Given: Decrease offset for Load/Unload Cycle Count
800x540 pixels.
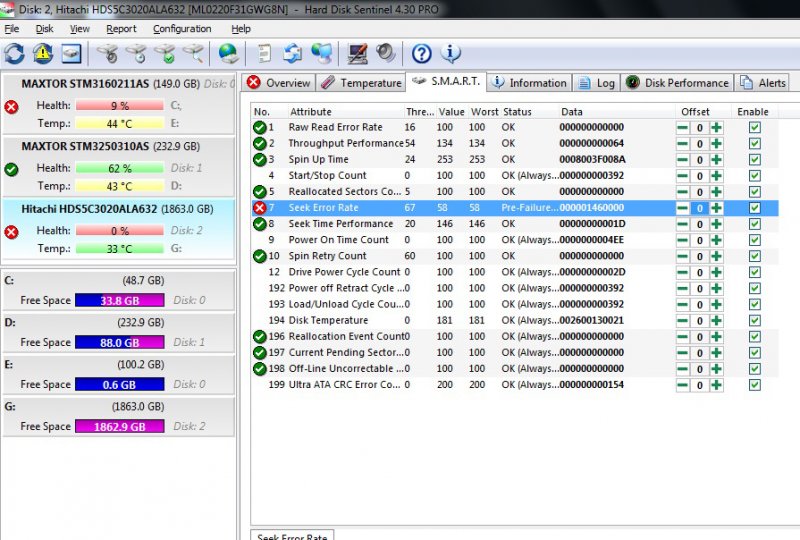Looking at the screenshot, I should point(682,304).
